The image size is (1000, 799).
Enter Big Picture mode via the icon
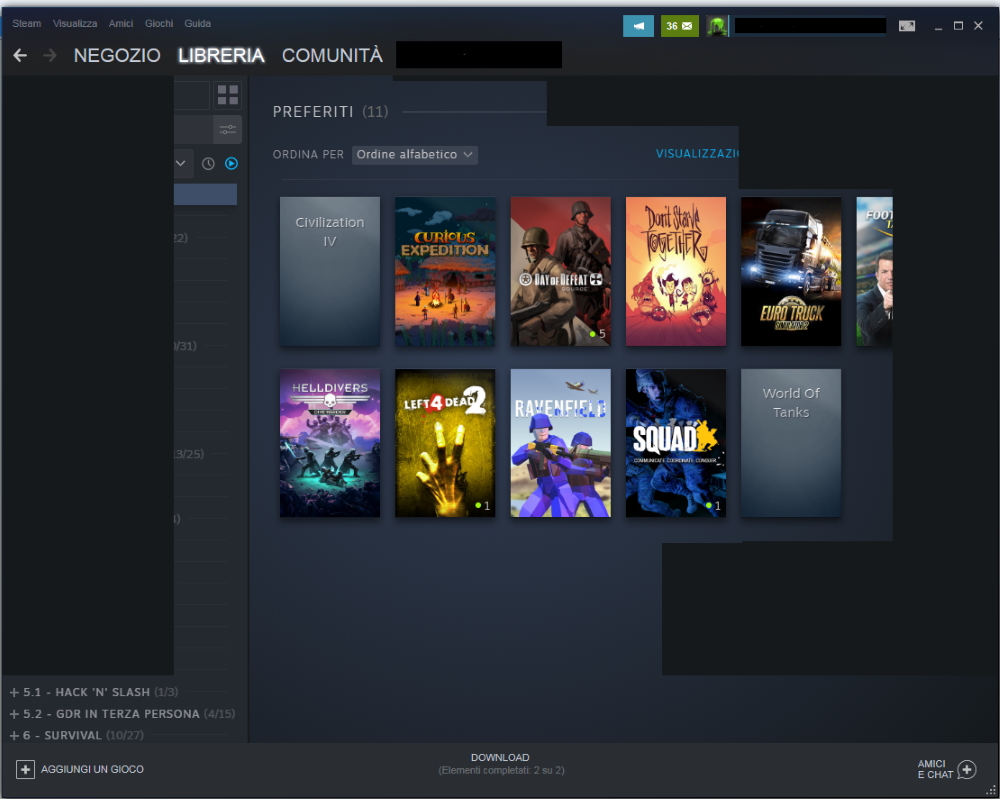(907, 24)
